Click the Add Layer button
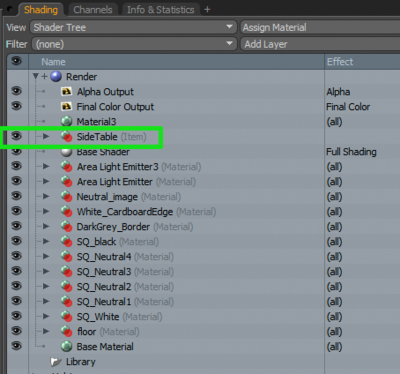 (320, 44)
